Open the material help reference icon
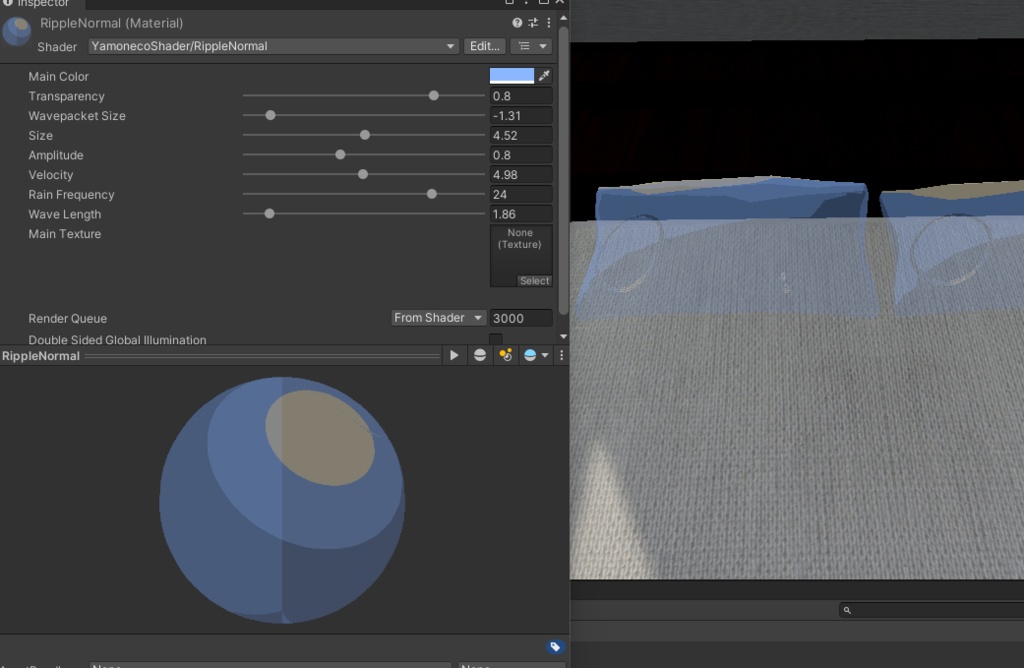The width and height of the screenshot is (1024, 668). click(517, 23)
